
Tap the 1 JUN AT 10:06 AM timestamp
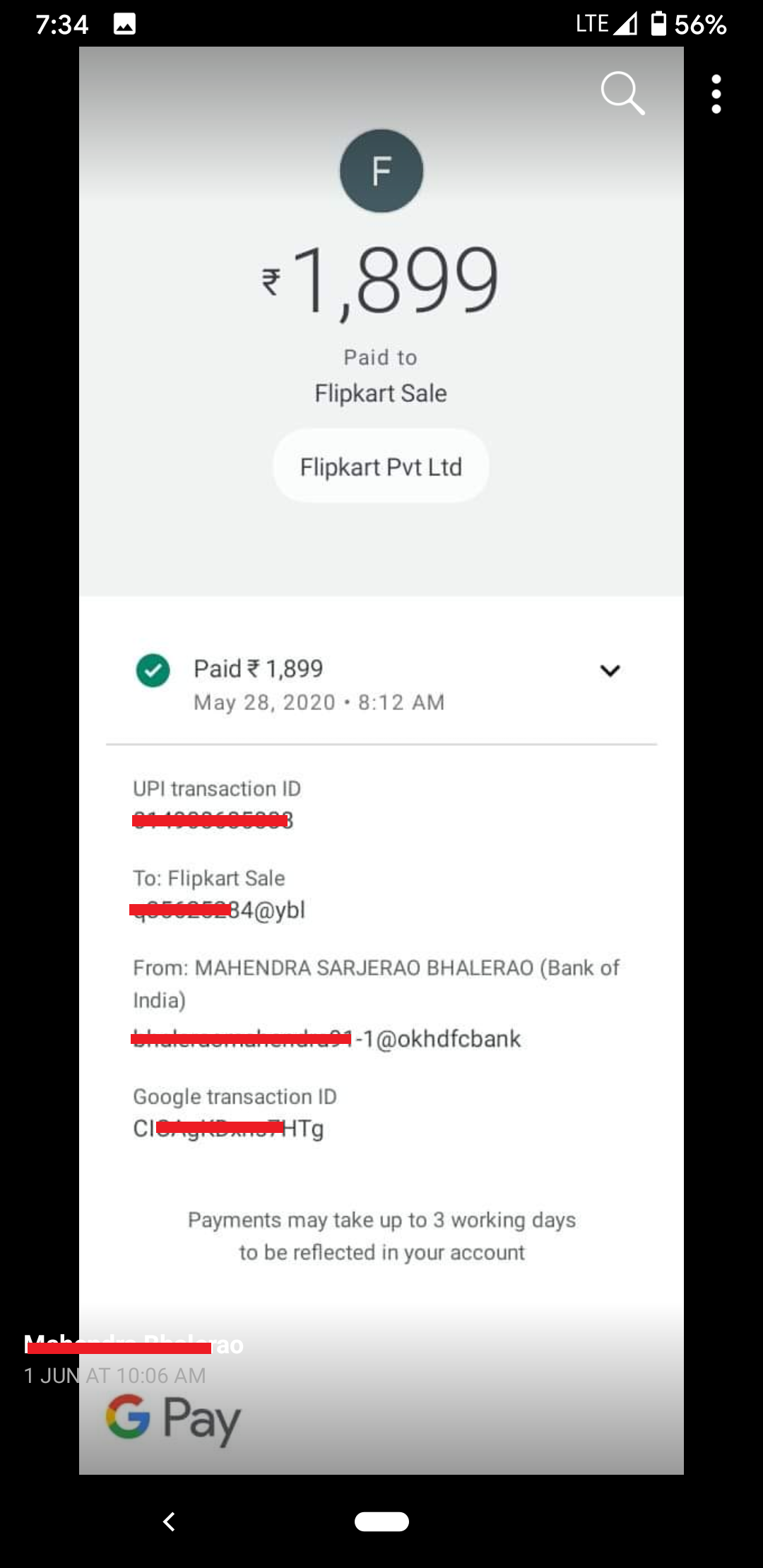(115, 1375)
